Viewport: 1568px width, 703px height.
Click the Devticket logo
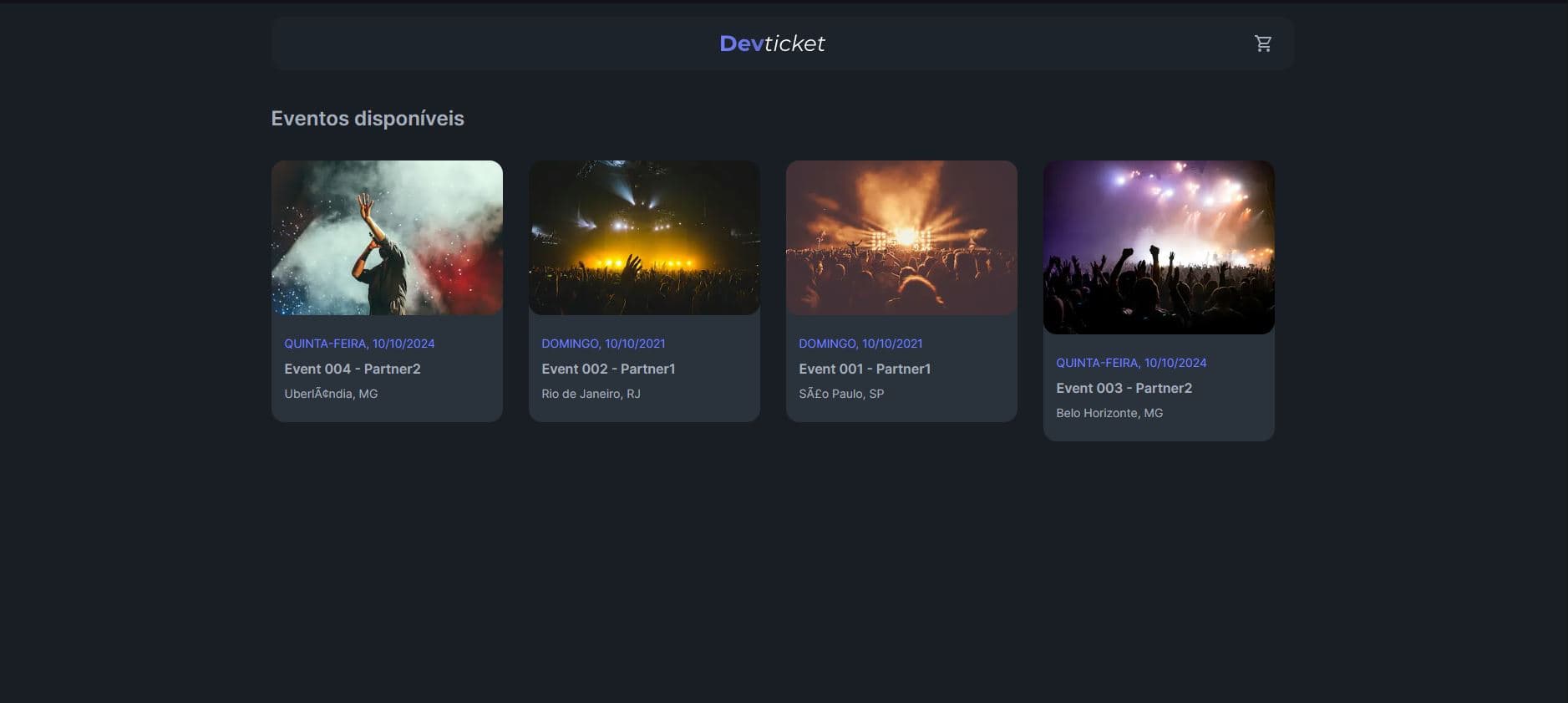tap(772, 43)
